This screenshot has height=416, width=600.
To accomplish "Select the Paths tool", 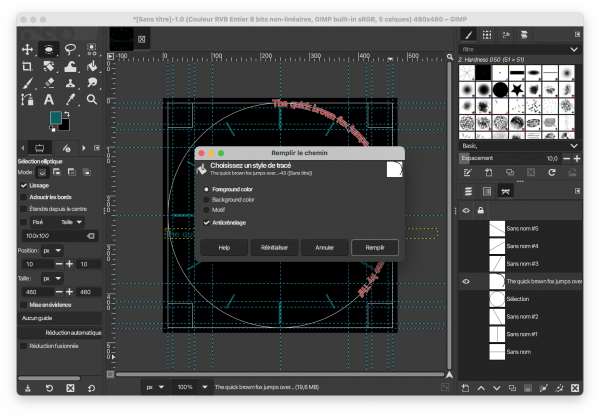I will tap(27, 100).
